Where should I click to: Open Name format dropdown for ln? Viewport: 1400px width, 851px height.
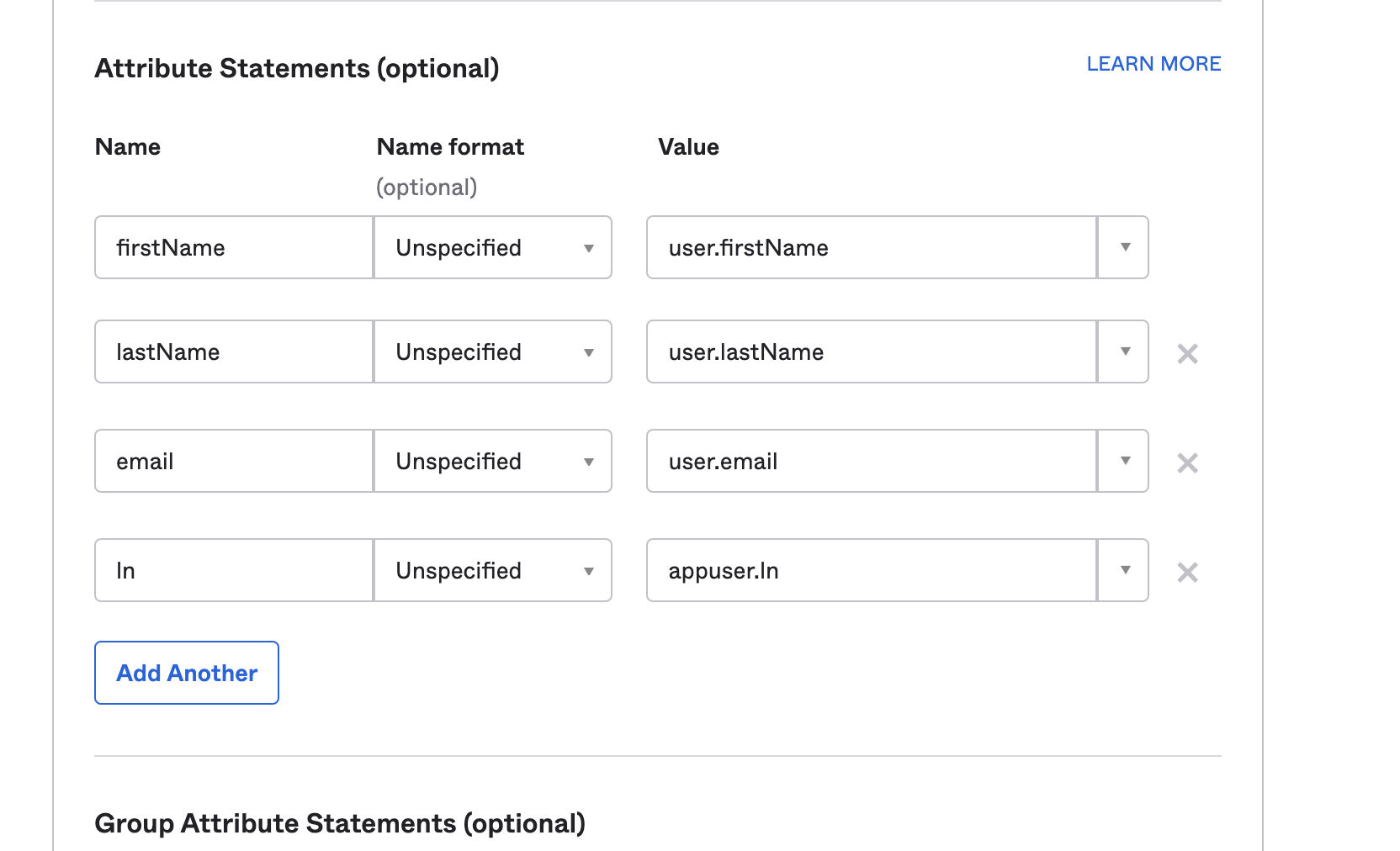[493, 570]
